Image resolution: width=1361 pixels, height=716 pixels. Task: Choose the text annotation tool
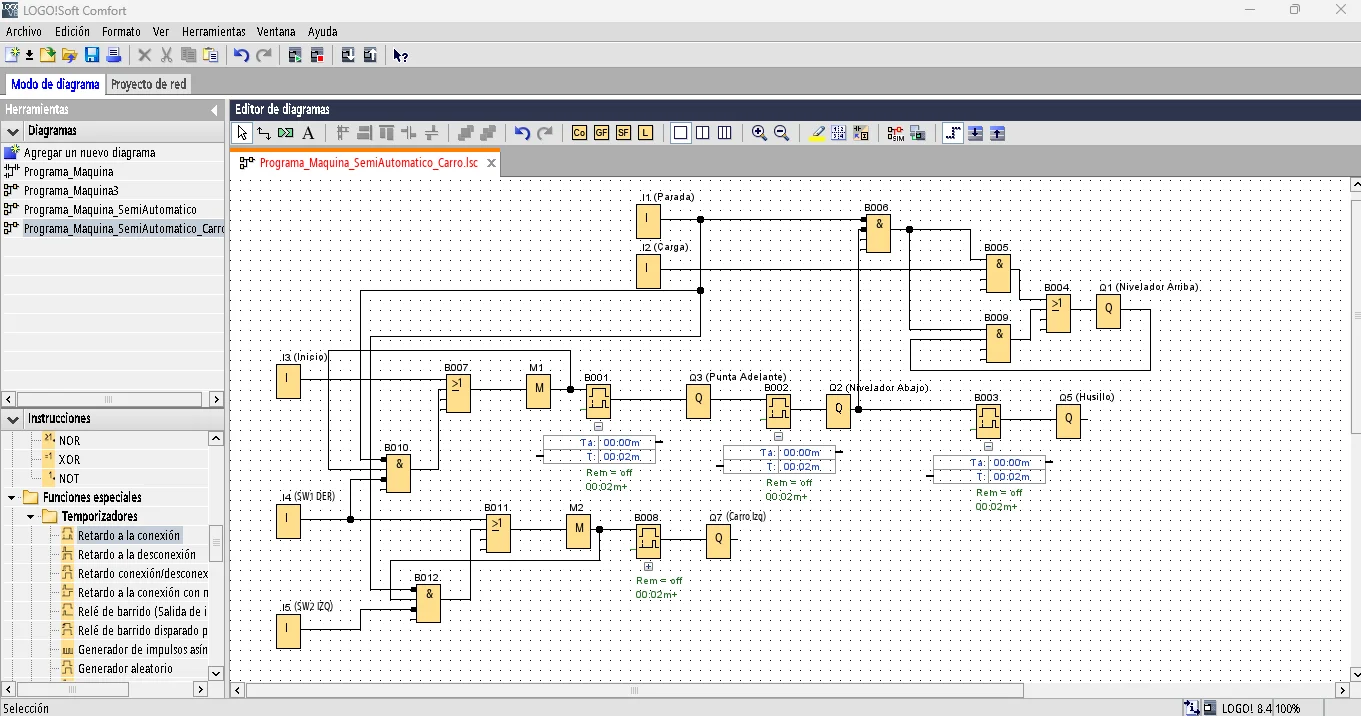[x=308, y=133]
